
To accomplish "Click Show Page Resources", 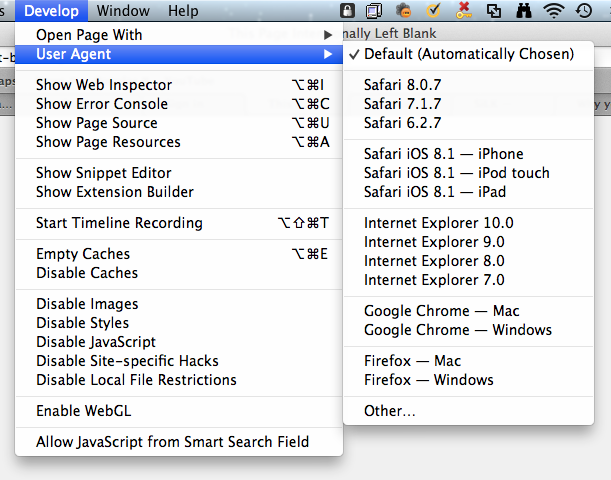I will [179, 142].
